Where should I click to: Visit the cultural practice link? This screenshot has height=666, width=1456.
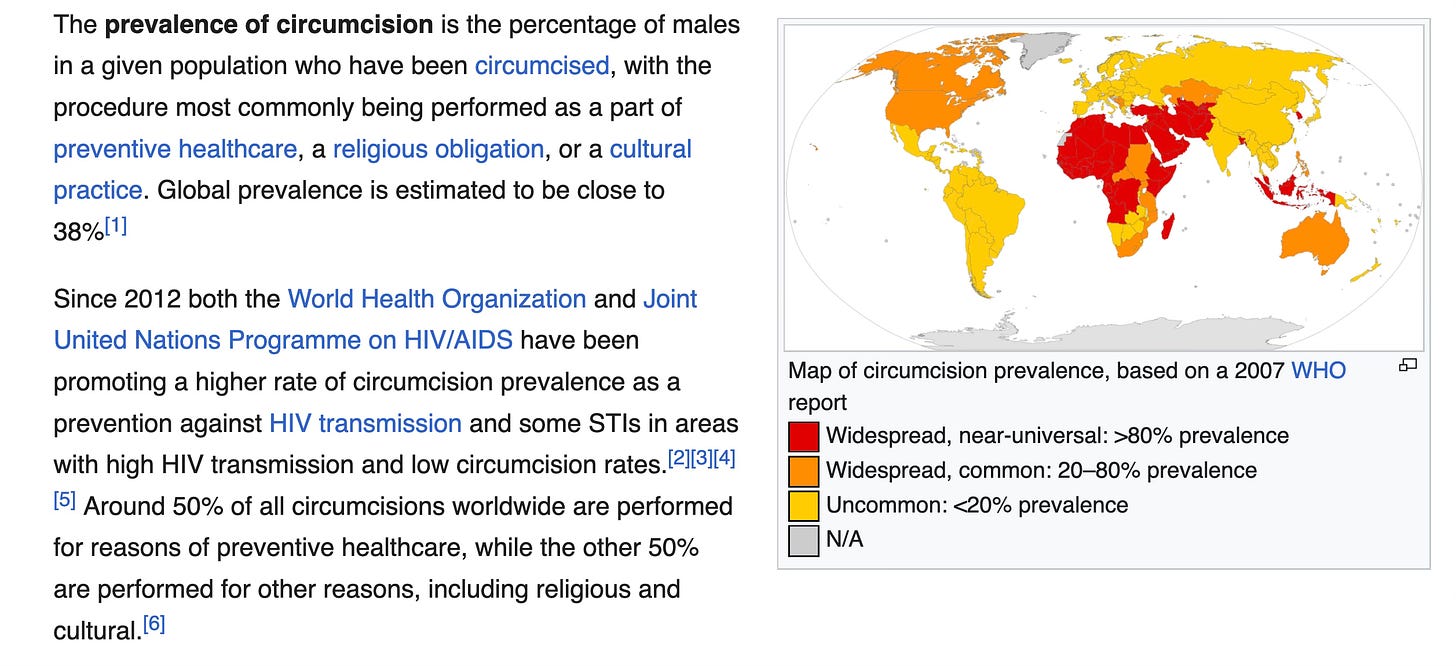[x=372, y=170]
